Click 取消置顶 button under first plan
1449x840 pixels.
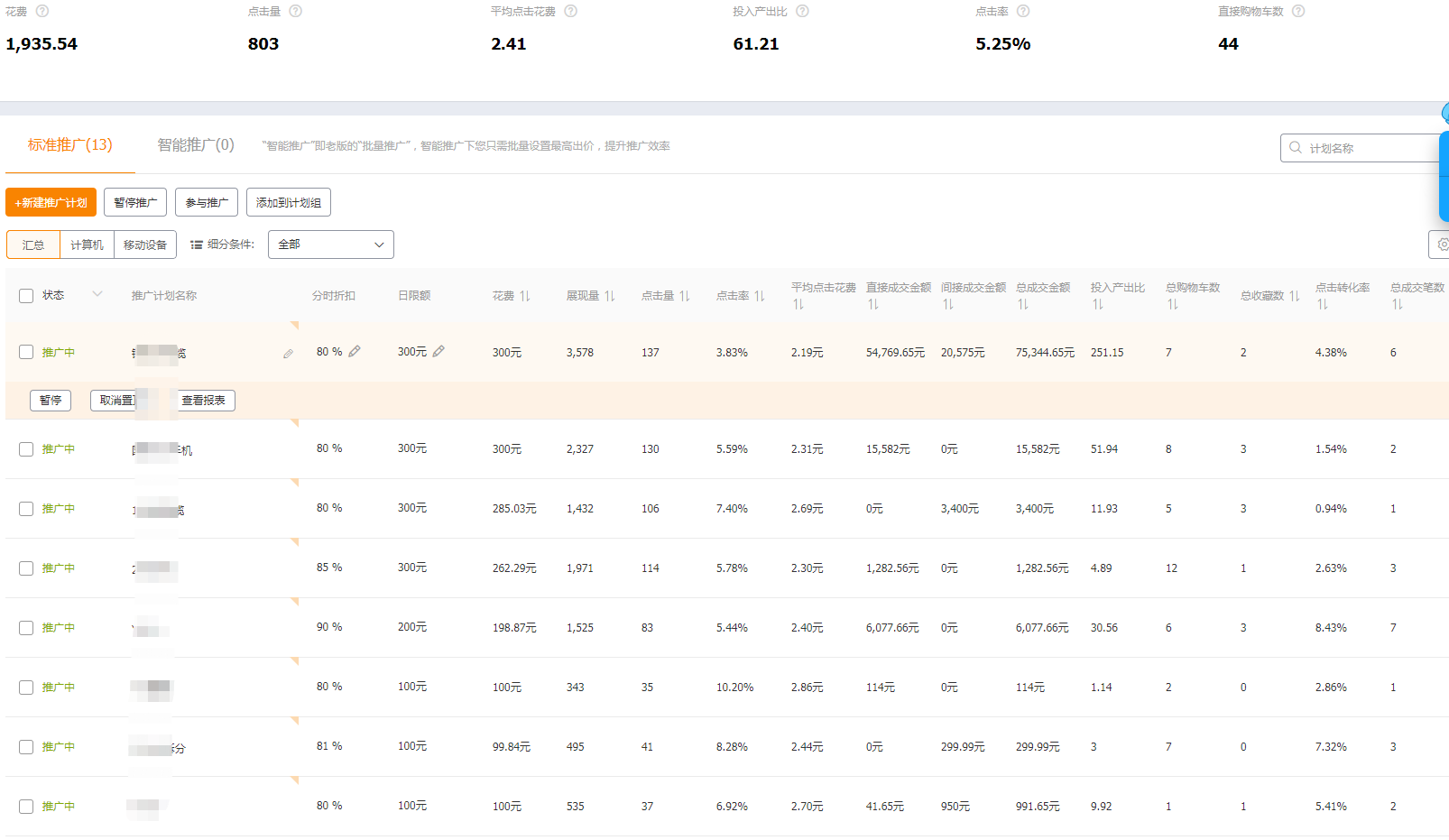pos(117,401)
